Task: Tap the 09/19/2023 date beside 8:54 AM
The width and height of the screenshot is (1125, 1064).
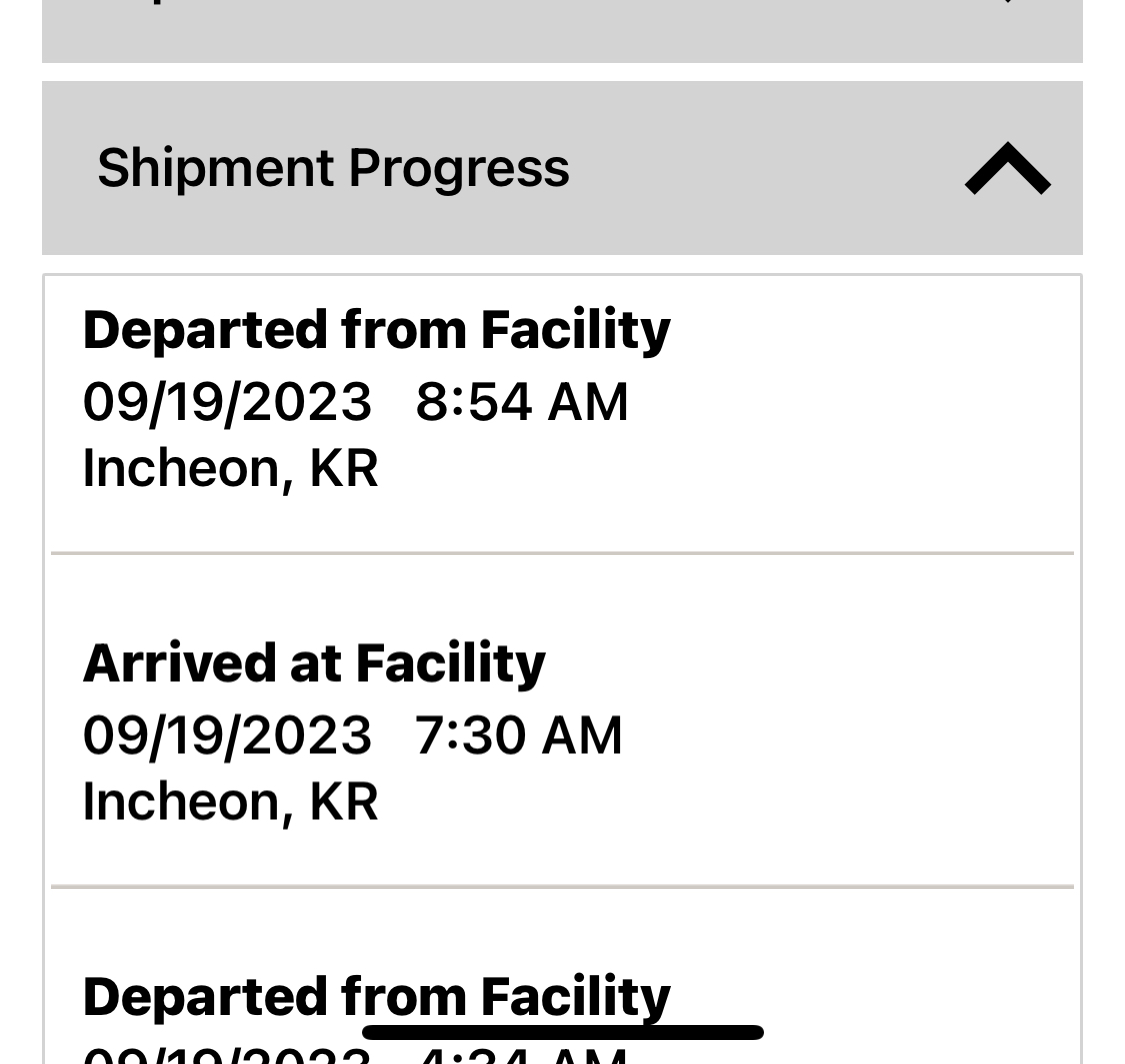Action: 227,402
